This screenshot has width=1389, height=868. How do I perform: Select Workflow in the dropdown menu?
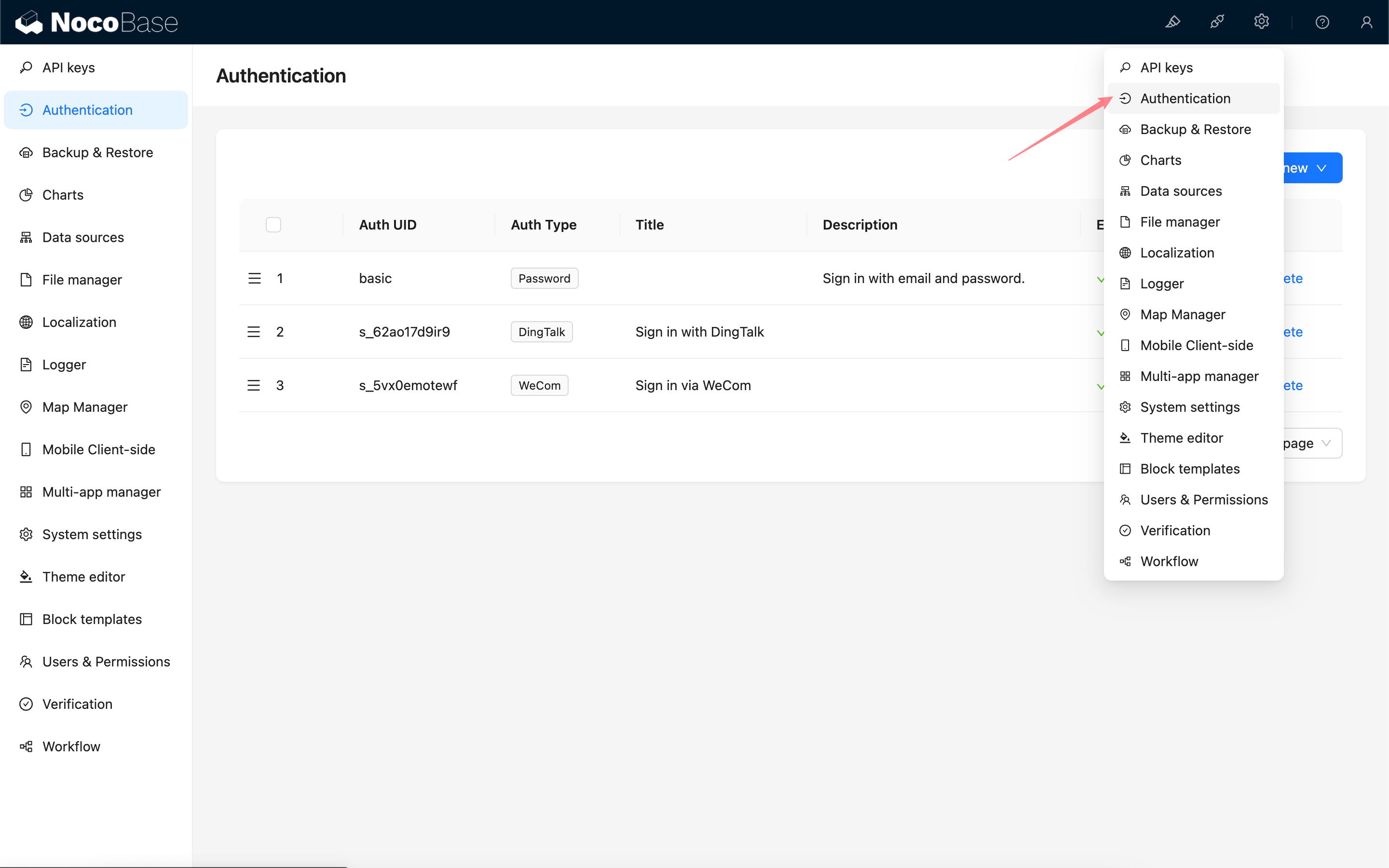point(1169,561)
